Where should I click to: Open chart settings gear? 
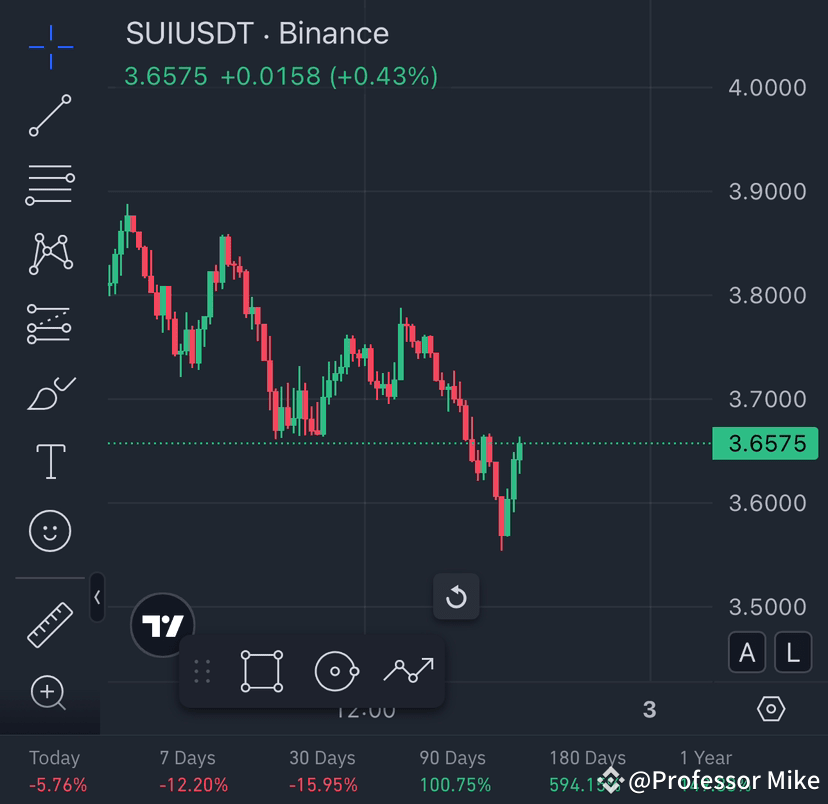[x=772, y=708]
